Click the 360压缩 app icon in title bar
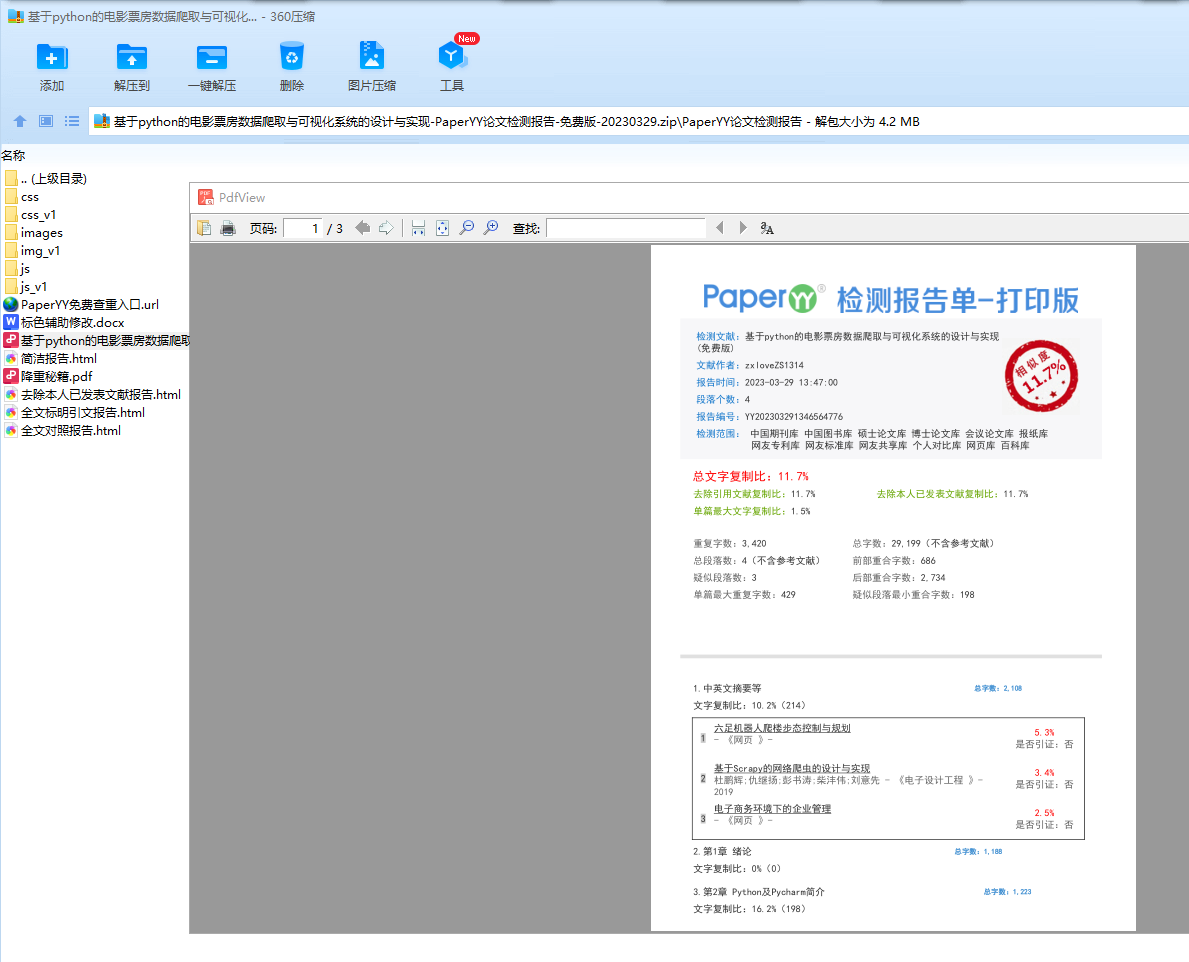This screenshot has width=1189, height=962. click(15, 16)
